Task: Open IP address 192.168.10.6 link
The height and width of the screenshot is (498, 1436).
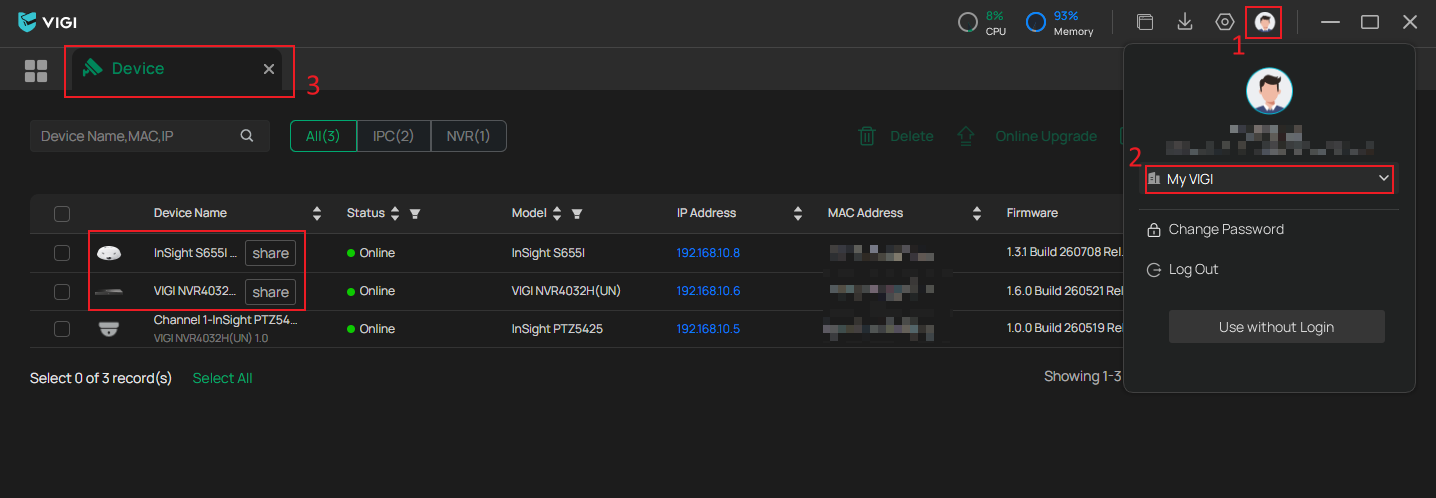Action: pyautogui.click(x=708, y=291)
